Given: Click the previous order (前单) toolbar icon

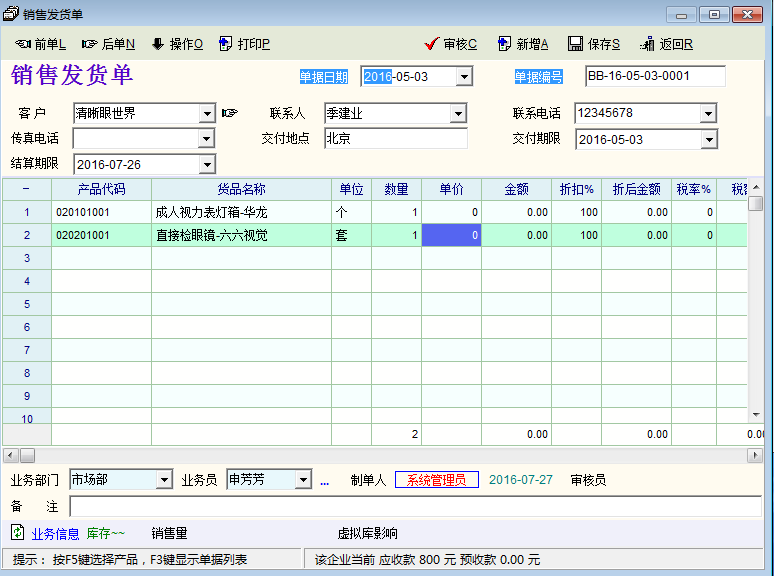Looking at the screenshot, I should (23, 44).
